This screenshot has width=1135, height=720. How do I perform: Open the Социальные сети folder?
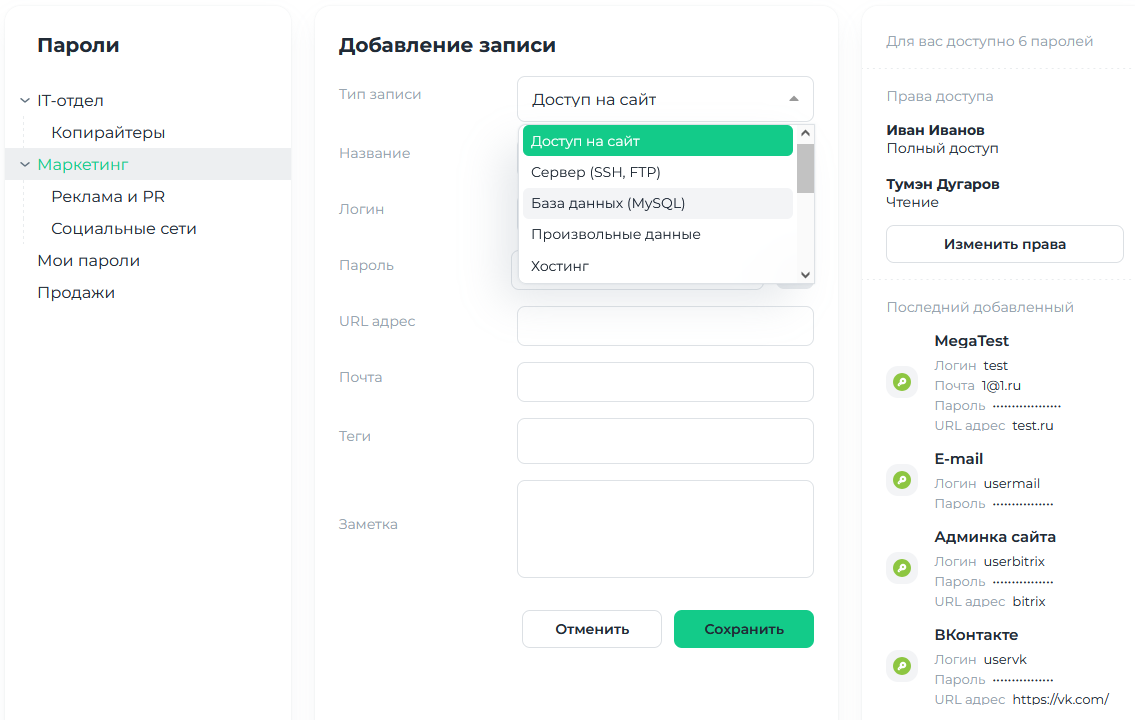coord(124,229)
